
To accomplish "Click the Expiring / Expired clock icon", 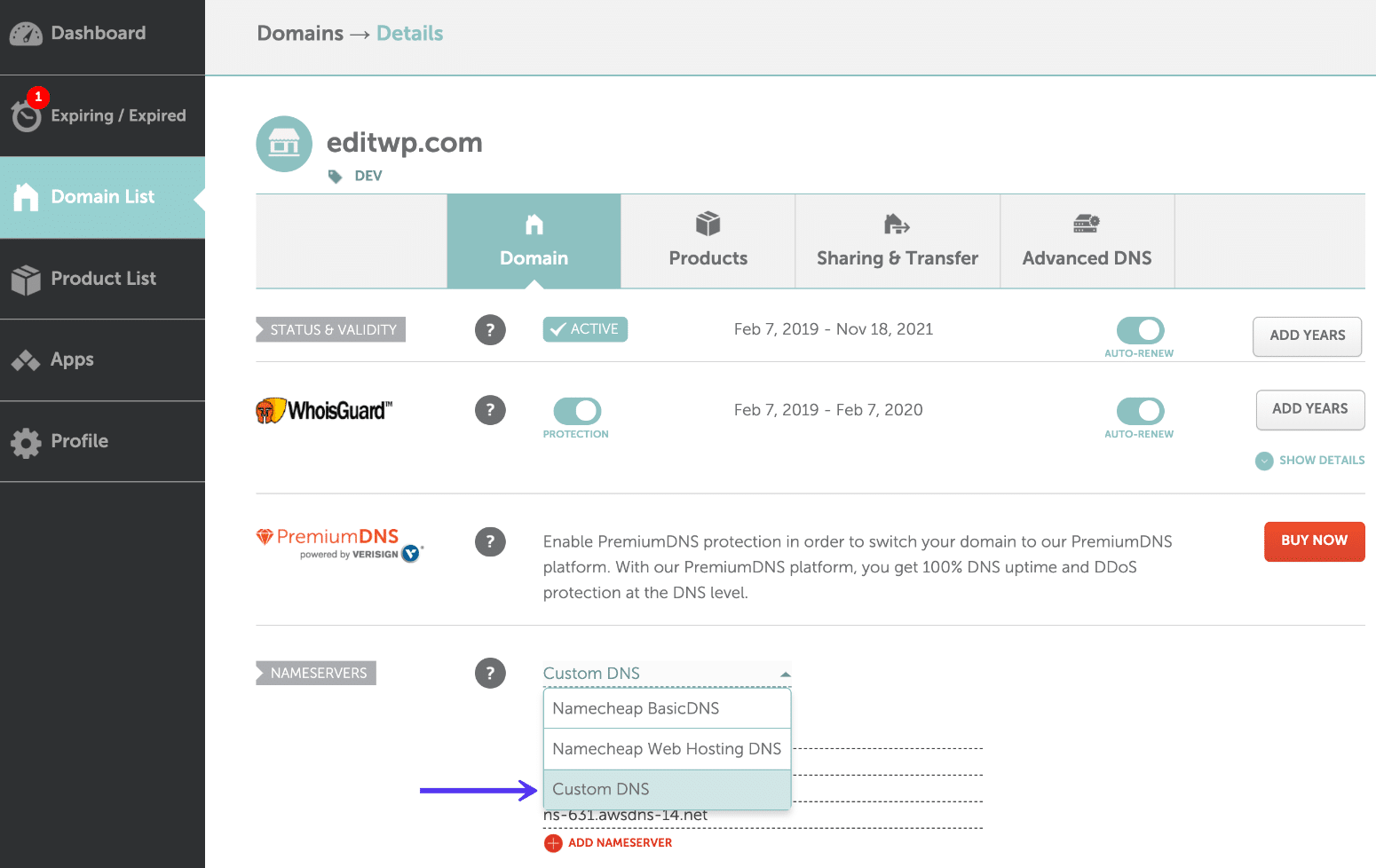I will pos(26,114).
